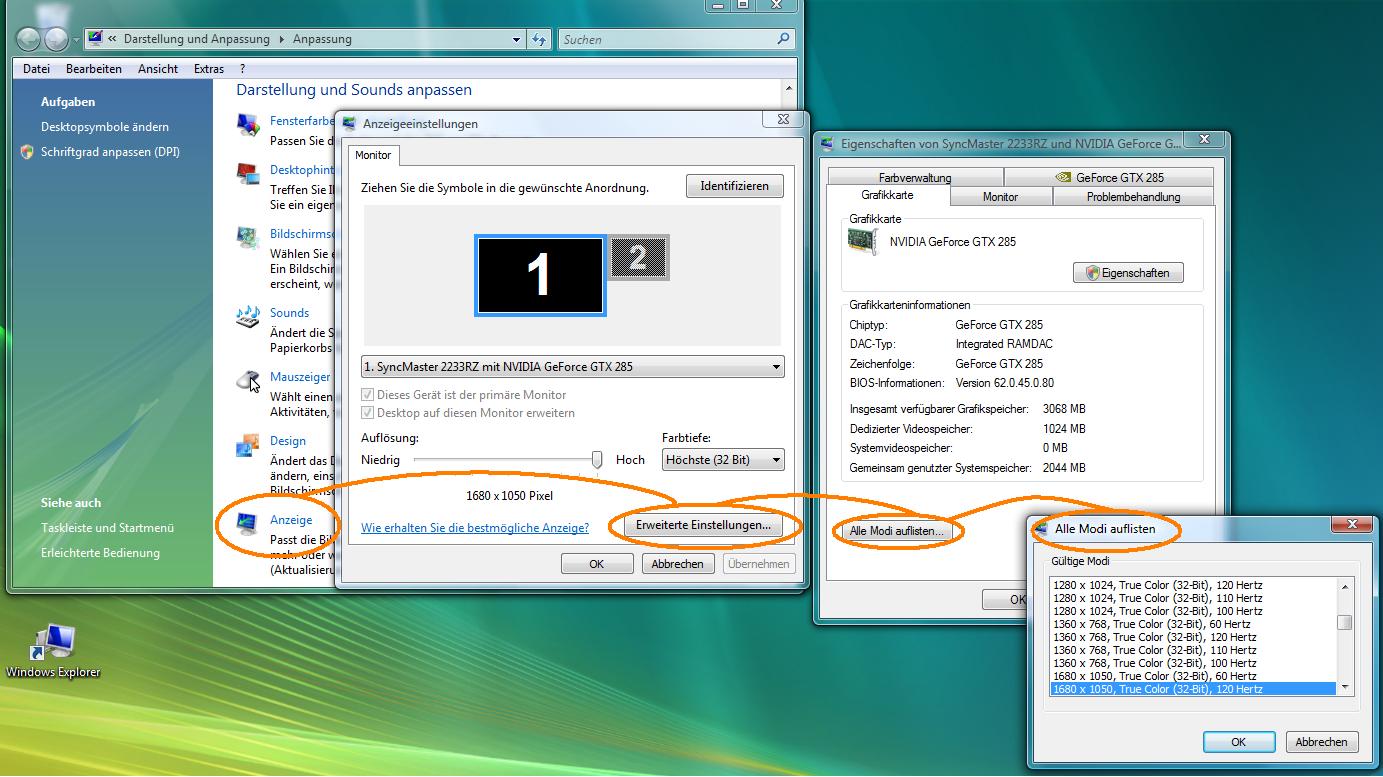The width and height of the screenshot is (1383, 777).
Task: Open Desktophintergrund icon
Action: coord(248,175)
